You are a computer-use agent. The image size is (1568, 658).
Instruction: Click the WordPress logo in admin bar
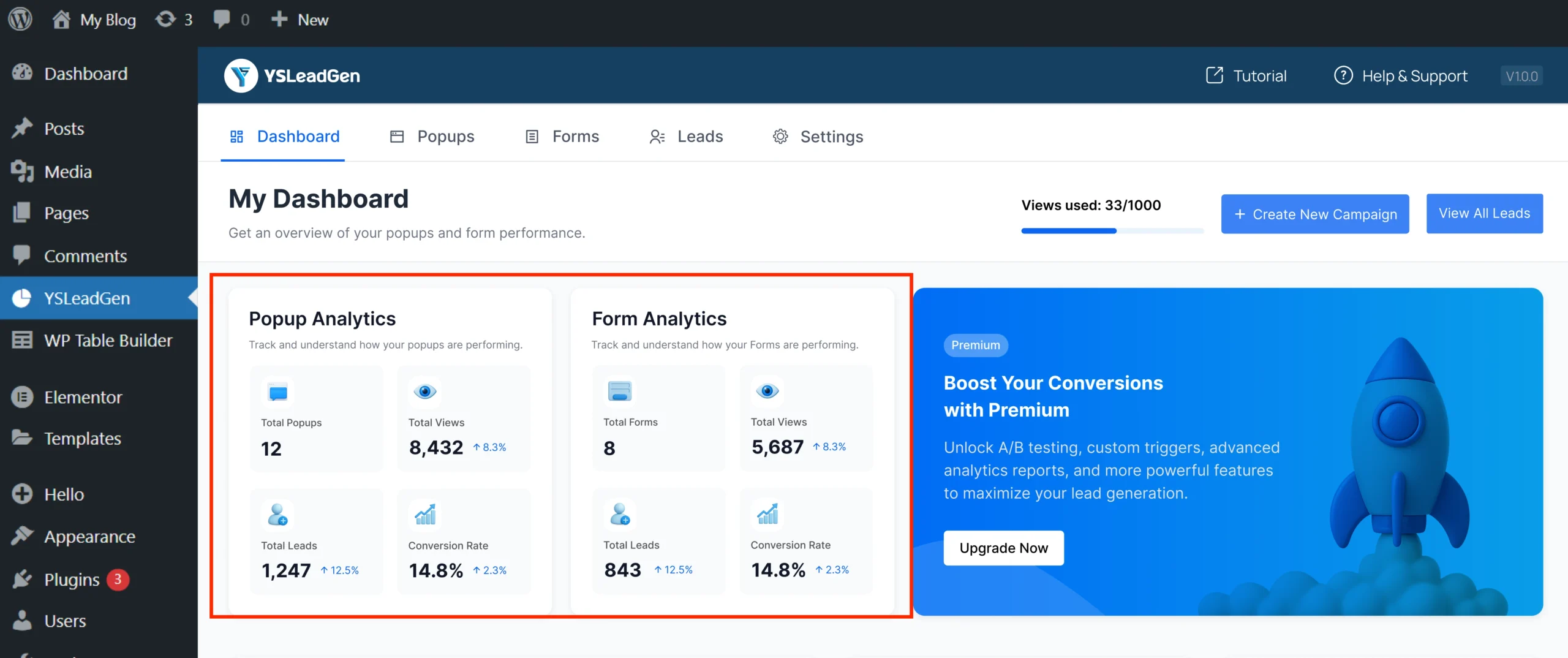(20, 20)
